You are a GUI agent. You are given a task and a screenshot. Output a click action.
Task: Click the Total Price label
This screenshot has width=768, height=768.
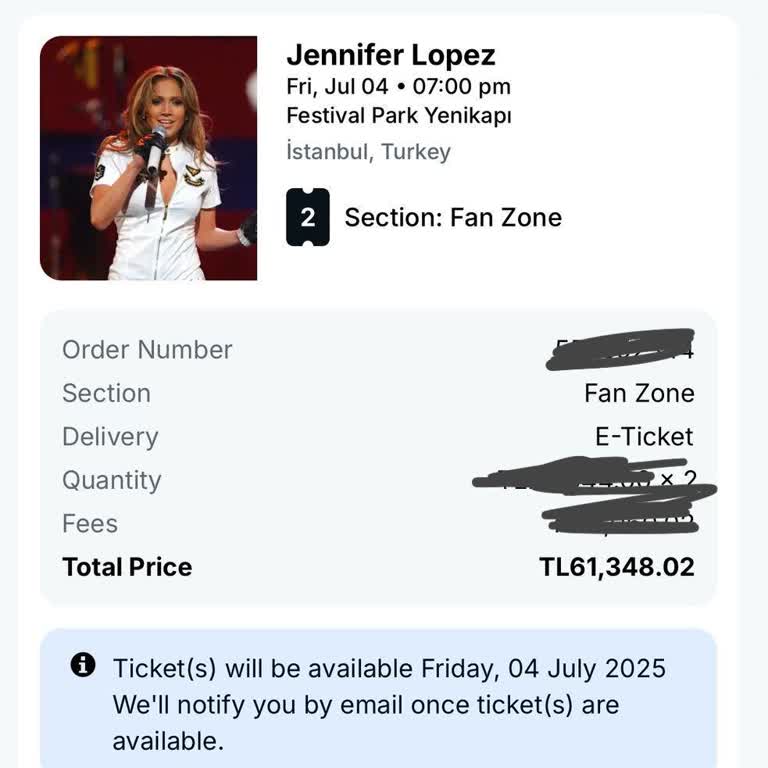(x=127, y=567)
